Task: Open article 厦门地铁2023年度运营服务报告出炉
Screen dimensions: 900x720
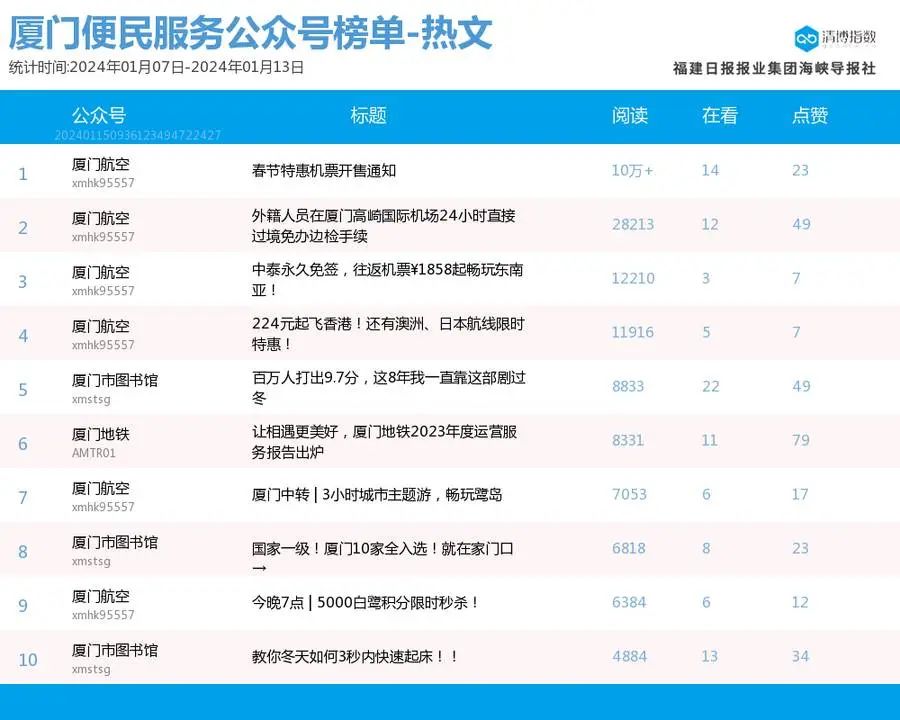Action: tap(385, 442)
